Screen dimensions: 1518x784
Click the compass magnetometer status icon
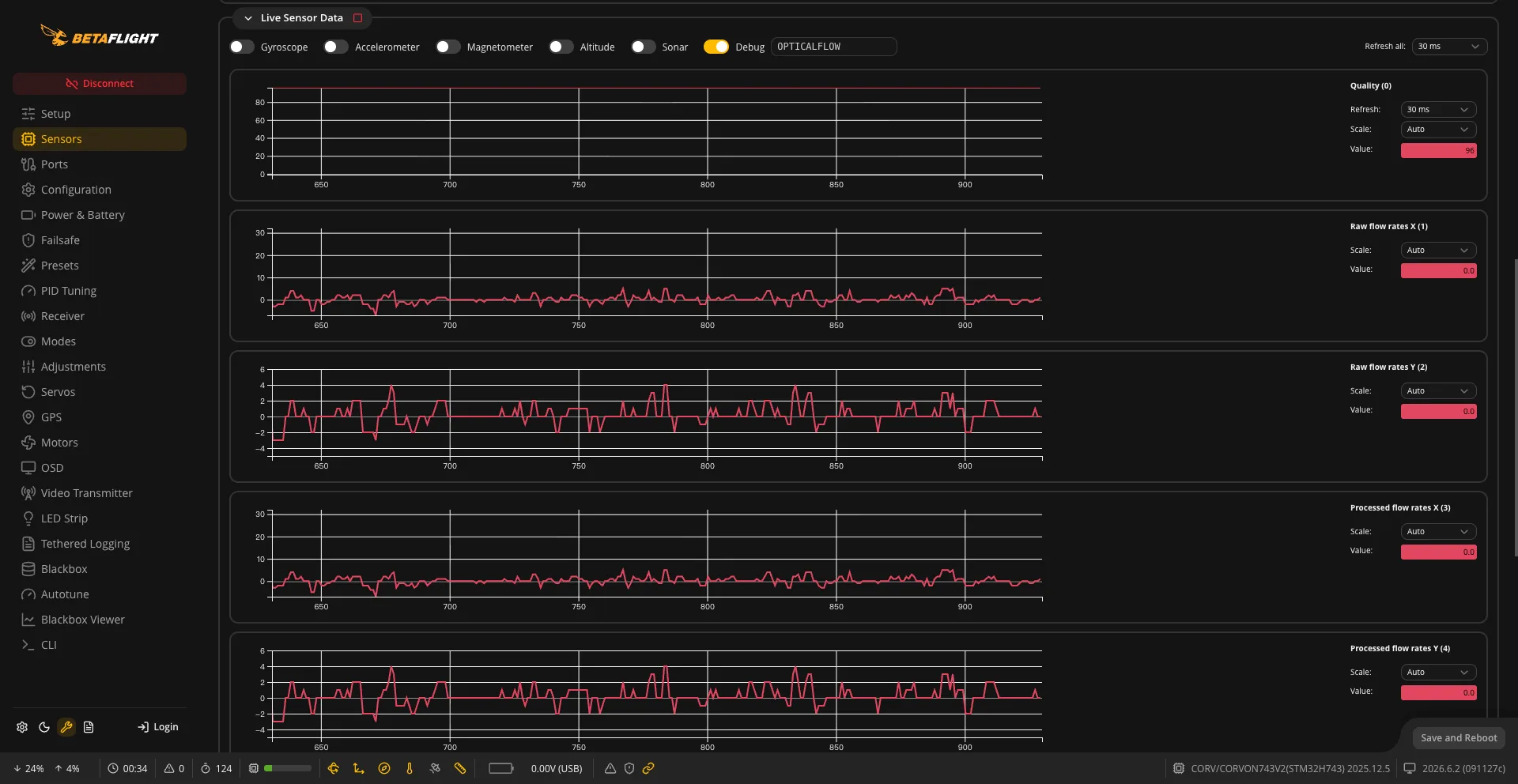point(384,768)
